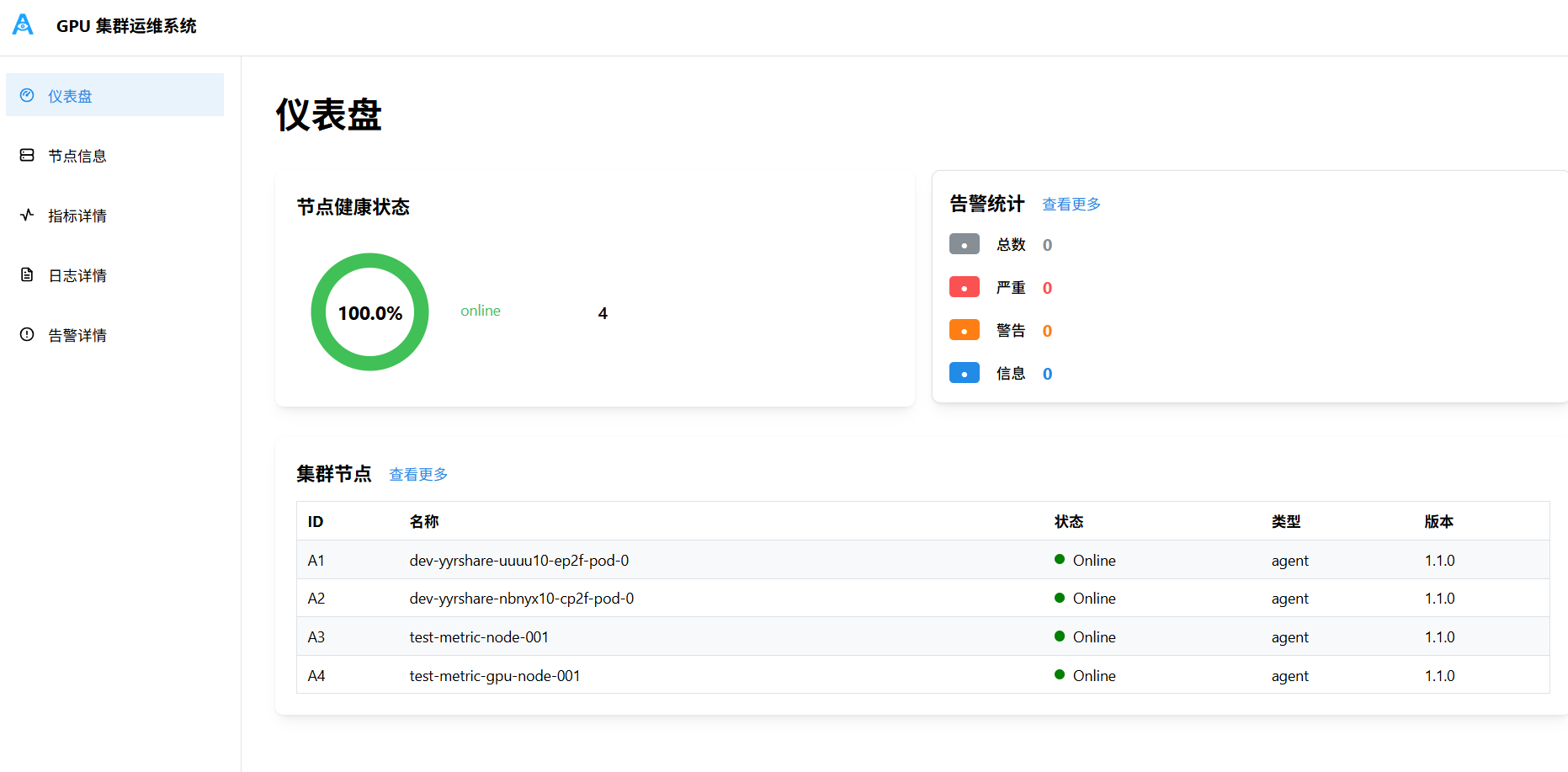Click the 版本 column header
This screenshot has width=1568, height=772.
pos(1439,522)
